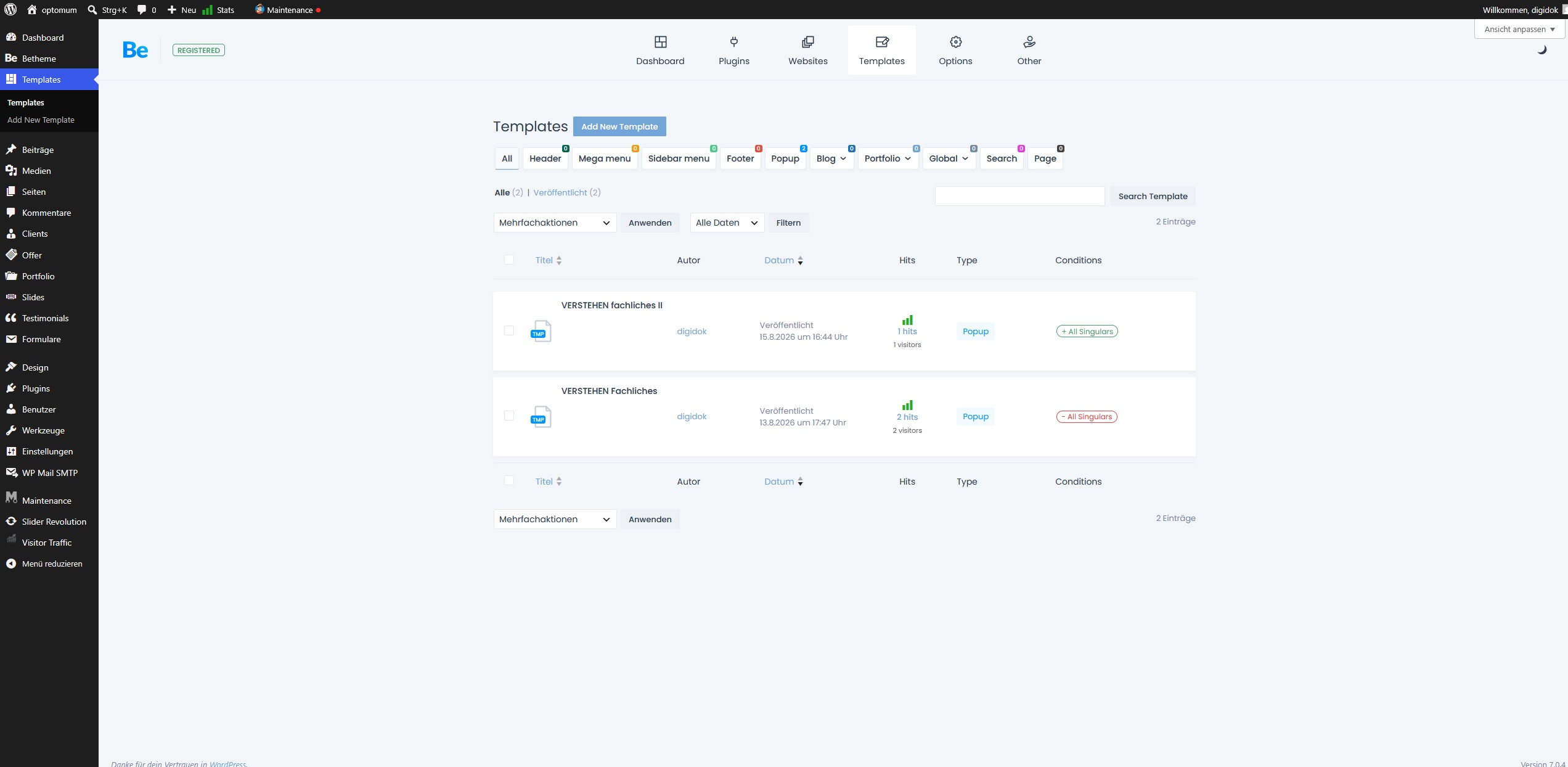This screenshot has height=767, width=1568.
Task: Click the + All Singulars condition badge
Action: (1087, 331)
